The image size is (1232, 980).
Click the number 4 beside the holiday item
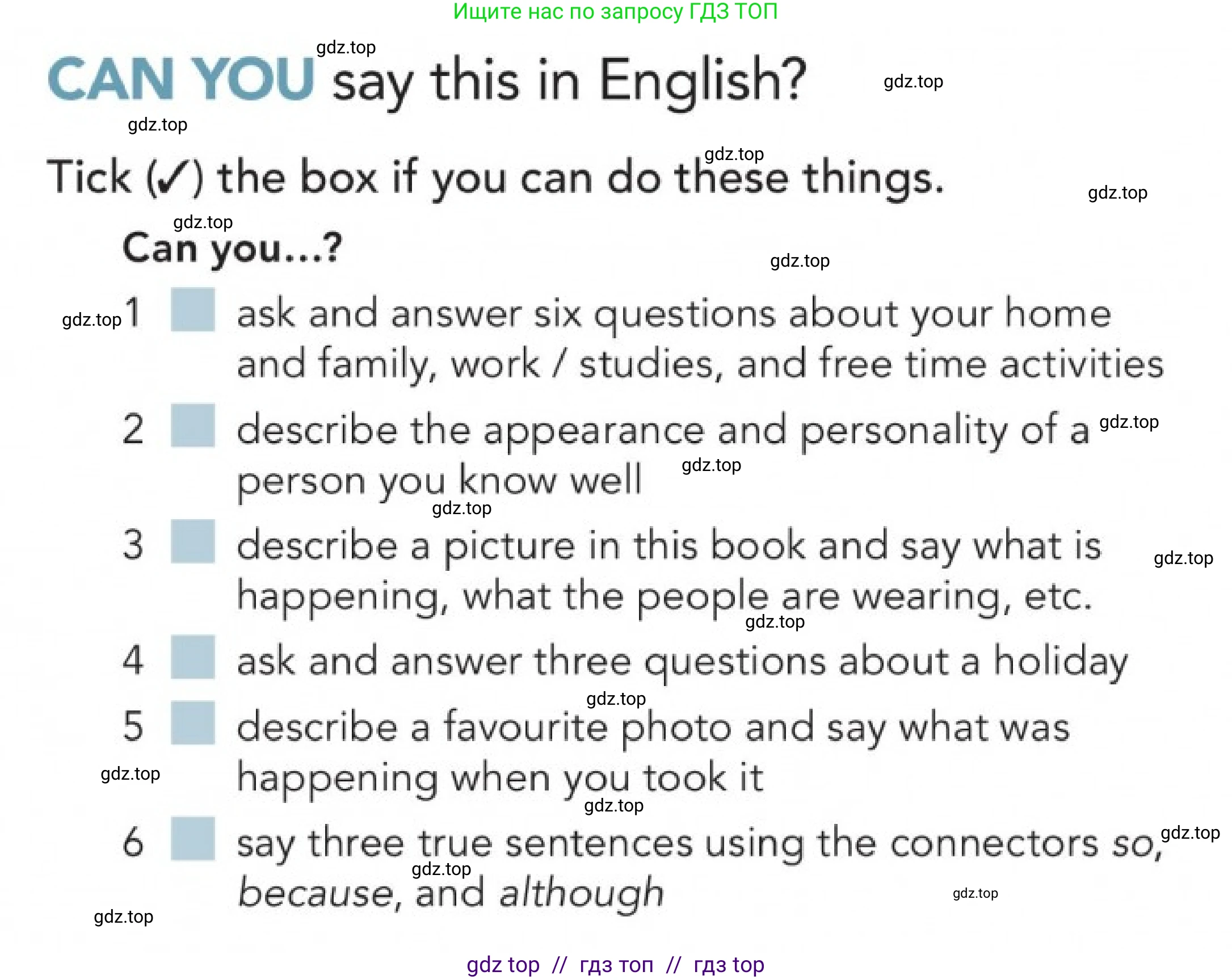point(133,659)
